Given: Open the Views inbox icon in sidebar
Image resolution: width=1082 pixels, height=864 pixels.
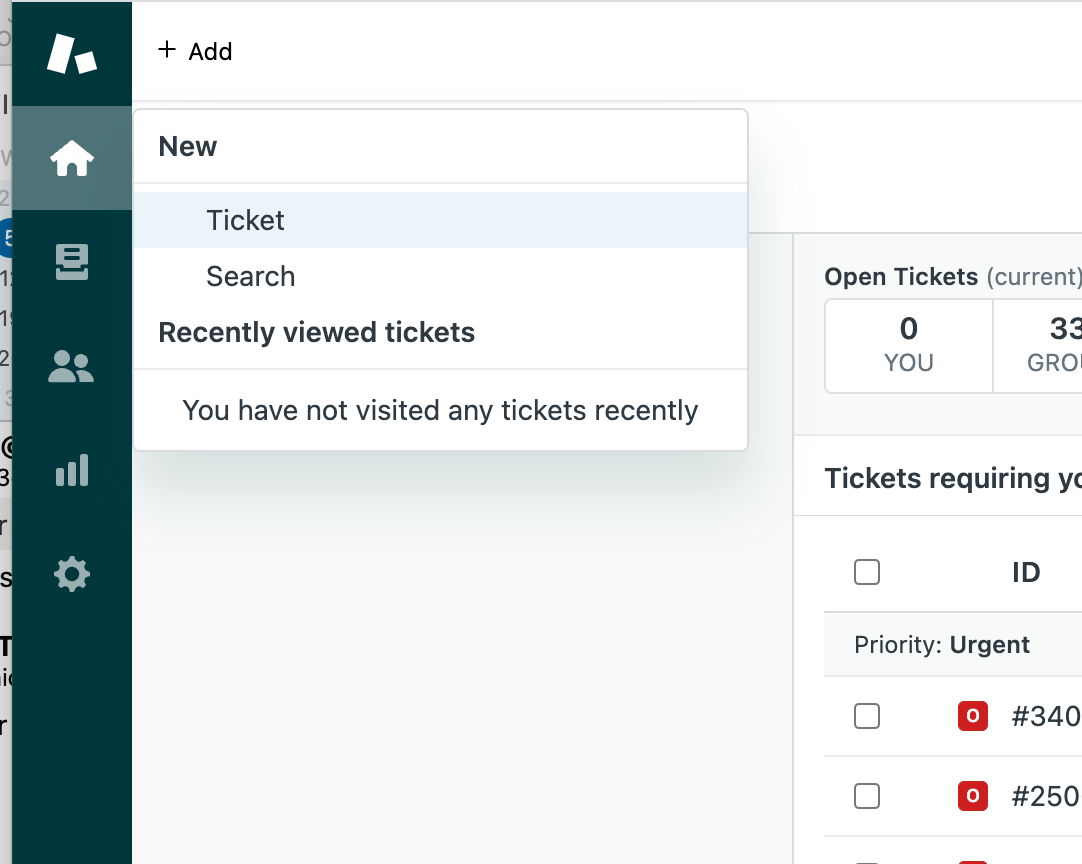Looking at the screenshot, I should coord(72,262).
